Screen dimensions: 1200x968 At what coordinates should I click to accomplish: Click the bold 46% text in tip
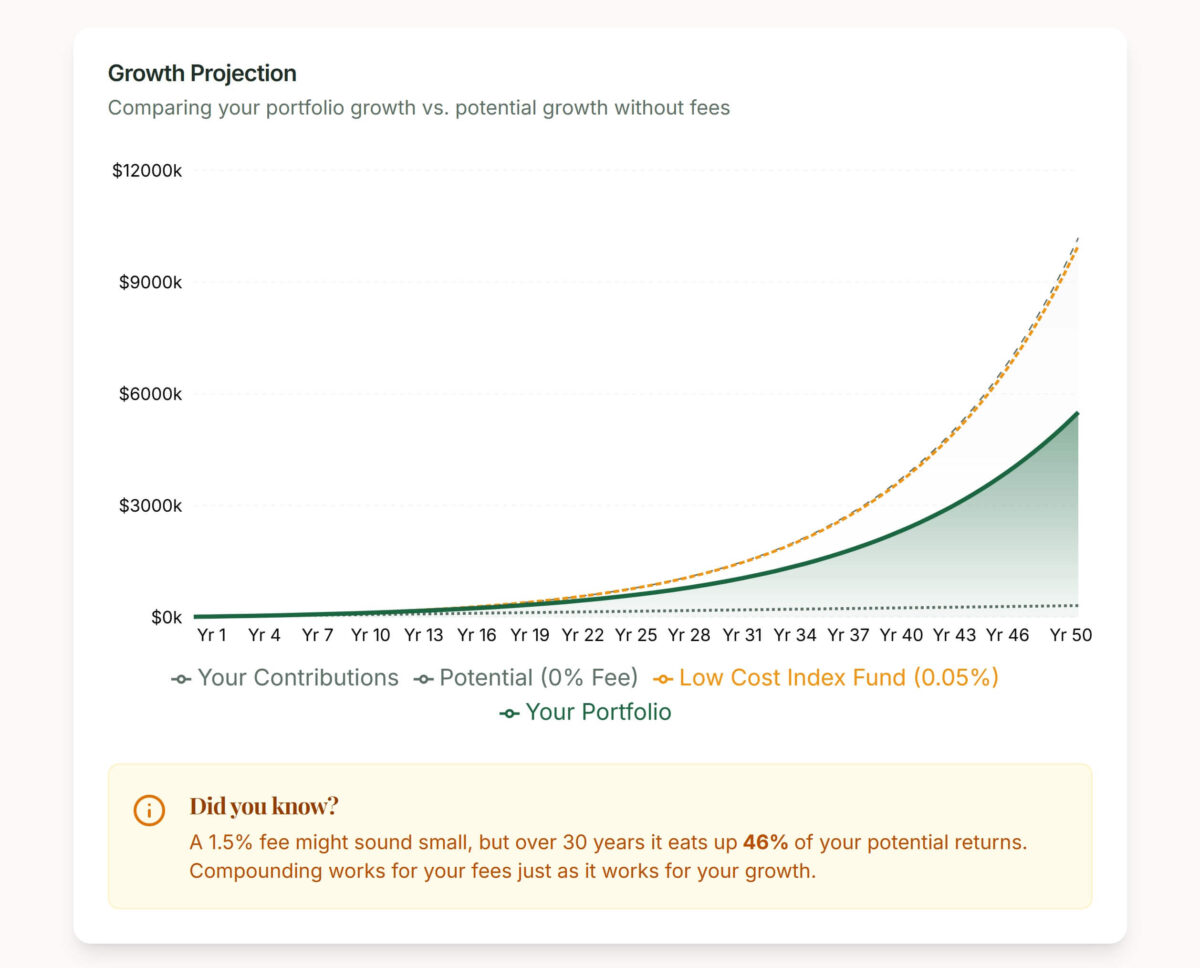[x=765, y=842]
